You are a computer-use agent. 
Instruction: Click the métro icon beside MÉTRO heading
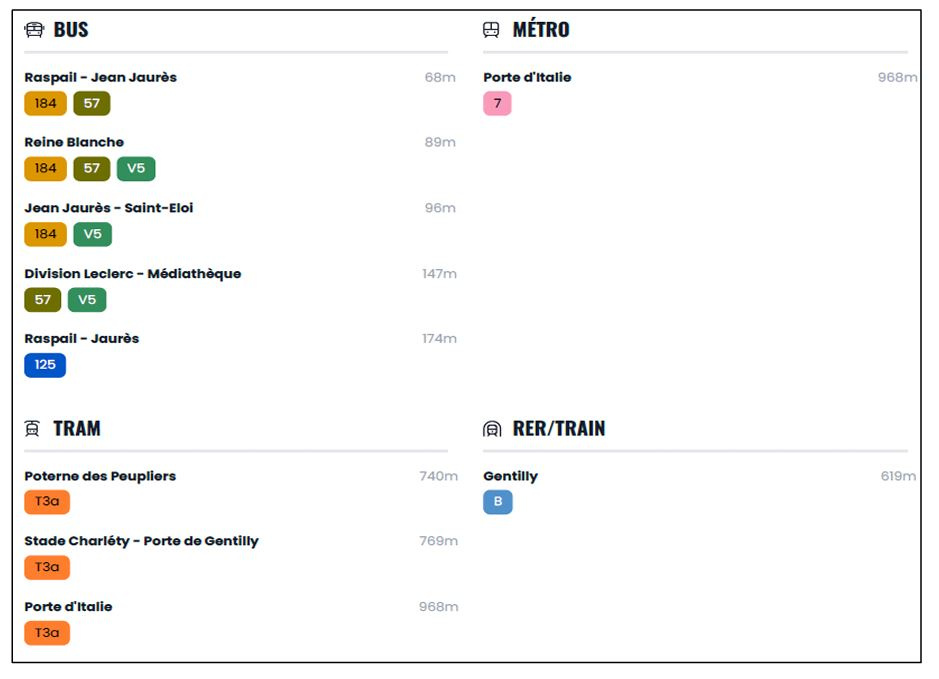coord(491,30)
